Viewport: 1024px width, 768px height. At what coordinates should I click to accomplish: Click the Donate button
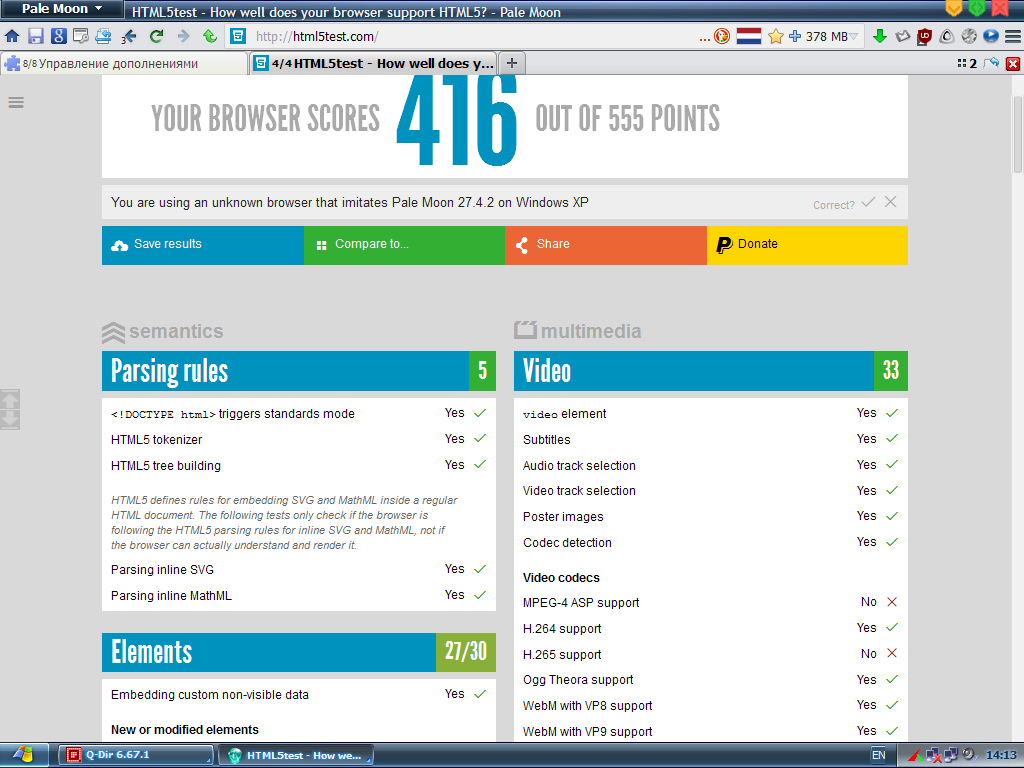click(x=807, y=245)
